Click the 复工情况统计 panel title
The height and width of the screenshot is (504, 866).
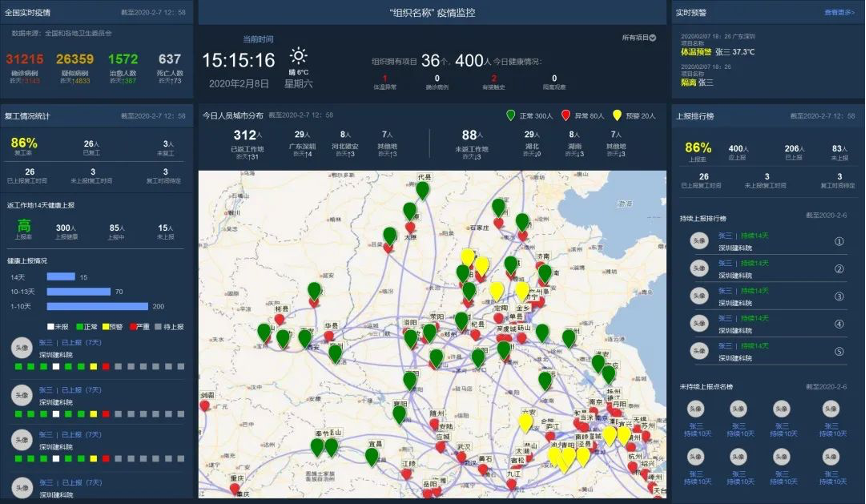(27, 116)
